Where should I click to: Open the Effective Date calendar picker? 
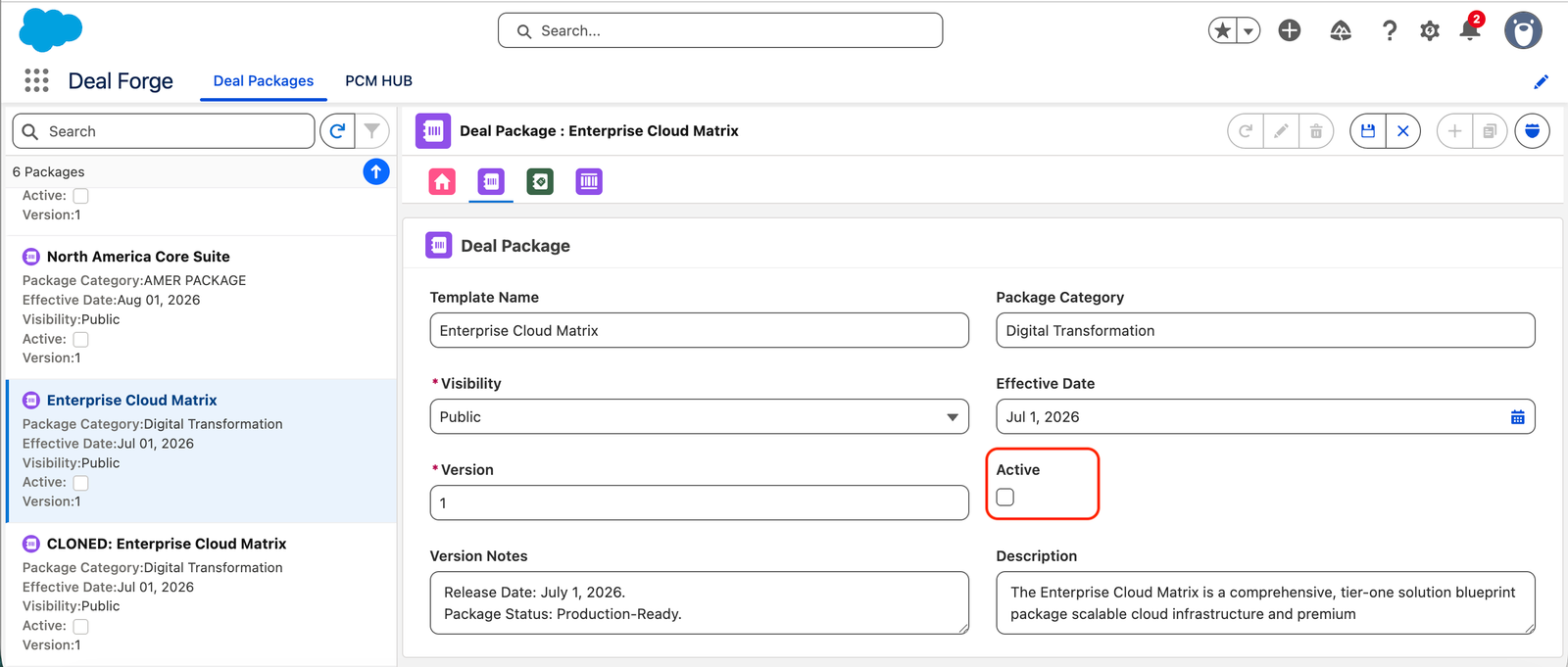pos(1517,417)
